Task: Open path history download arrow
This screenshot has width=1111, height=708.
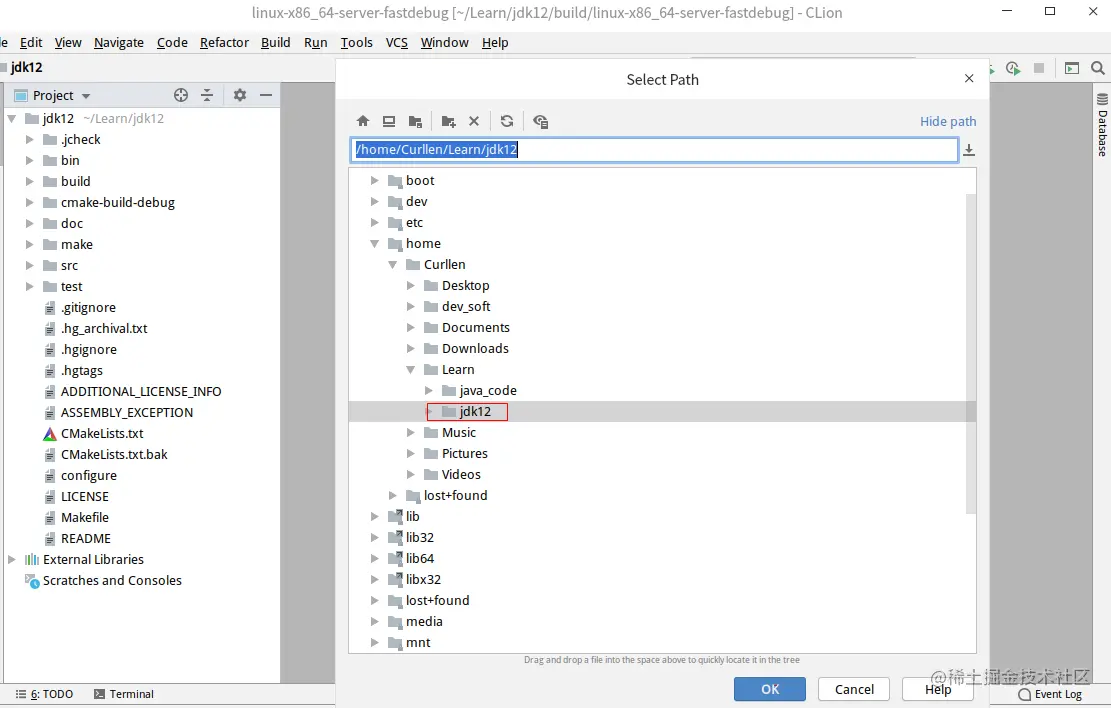Action: (x=969, y=150)
